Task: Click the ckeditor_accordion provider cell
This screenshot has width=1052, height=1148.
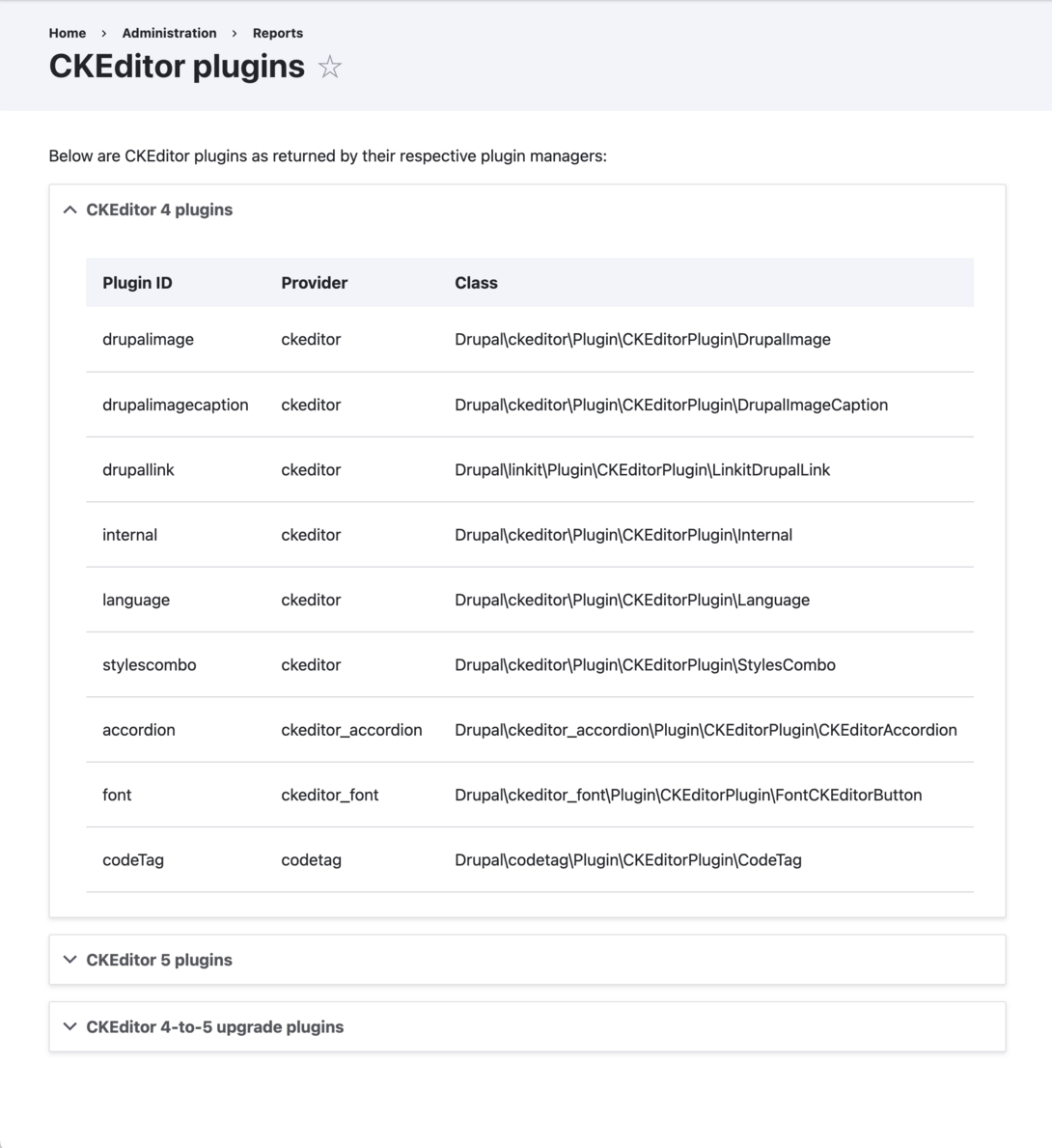Action: tap(351, 729)
